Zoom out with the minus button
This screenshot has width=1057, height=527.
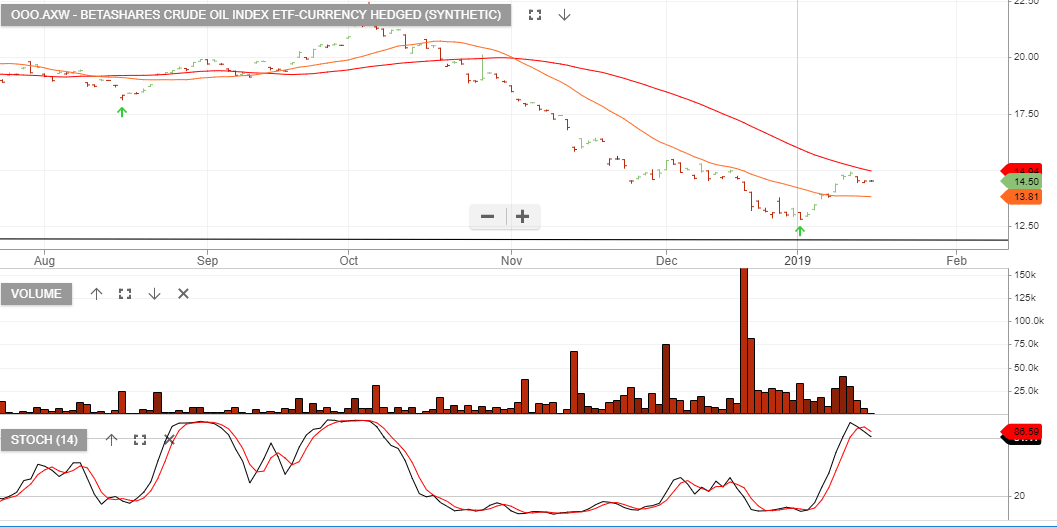point(487,216)
